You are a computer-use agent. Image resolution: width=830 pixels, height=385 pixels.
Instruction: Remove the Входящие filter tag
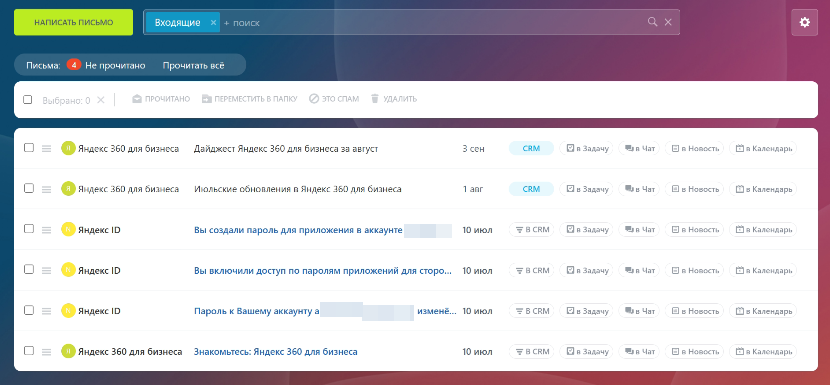[x=213, y=22]
